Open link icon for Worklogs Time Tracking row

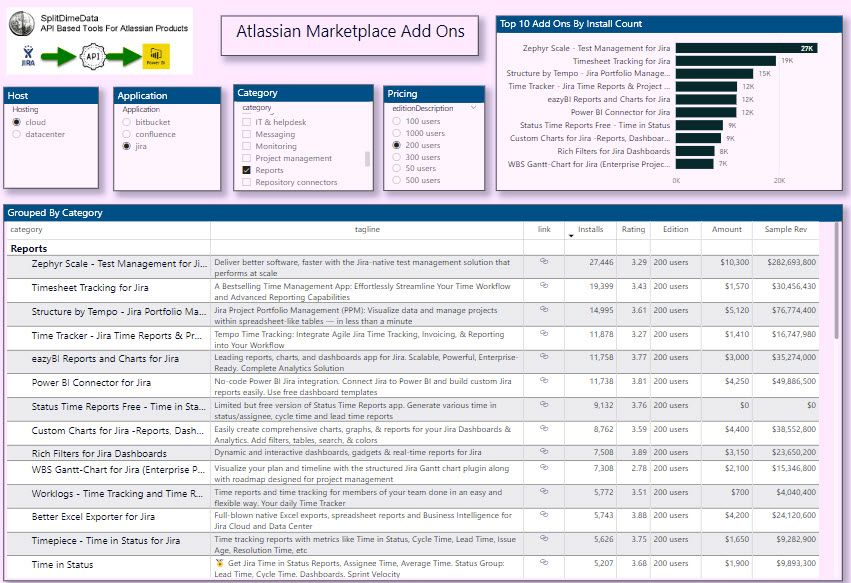point(544,491)
